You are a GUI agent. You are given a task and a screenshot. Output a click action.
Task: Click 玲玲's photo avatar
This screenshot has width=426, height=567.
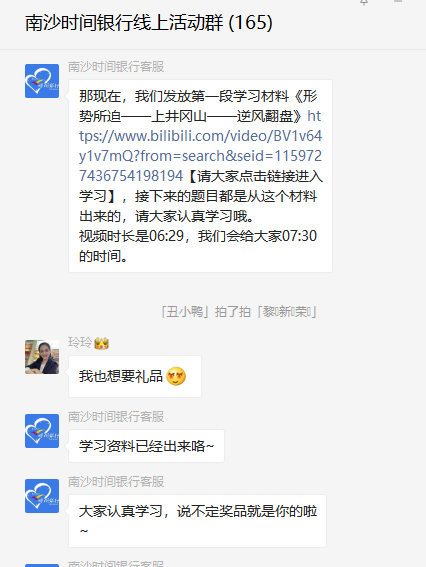point(42,357)
